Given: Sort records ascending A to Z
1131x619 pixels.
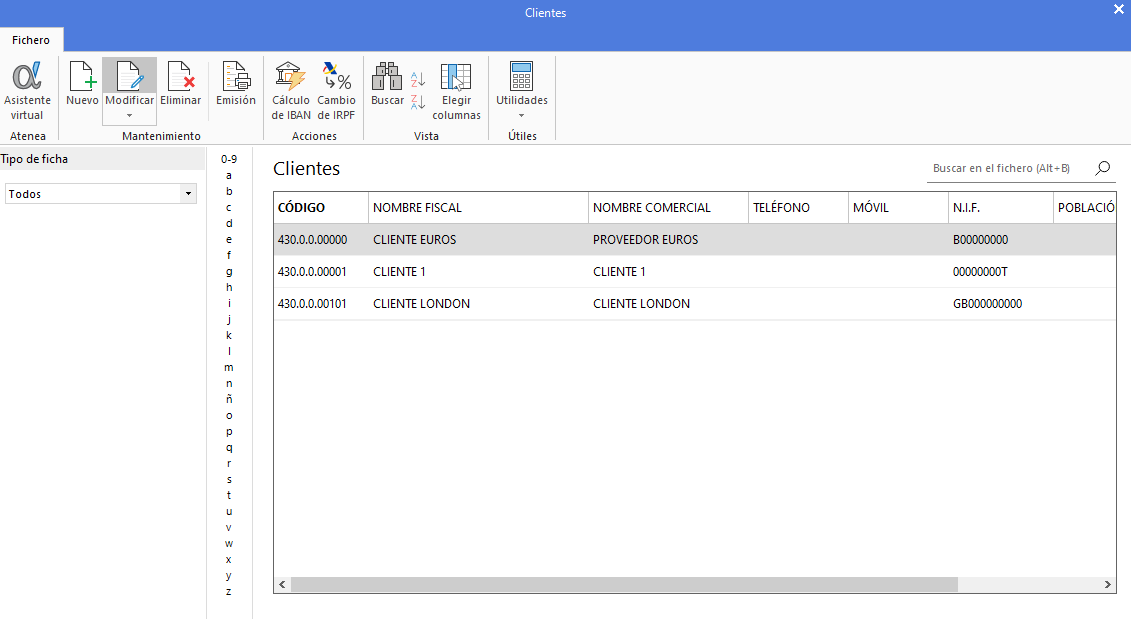Looking at the screenshot, I should pos(418,79).
